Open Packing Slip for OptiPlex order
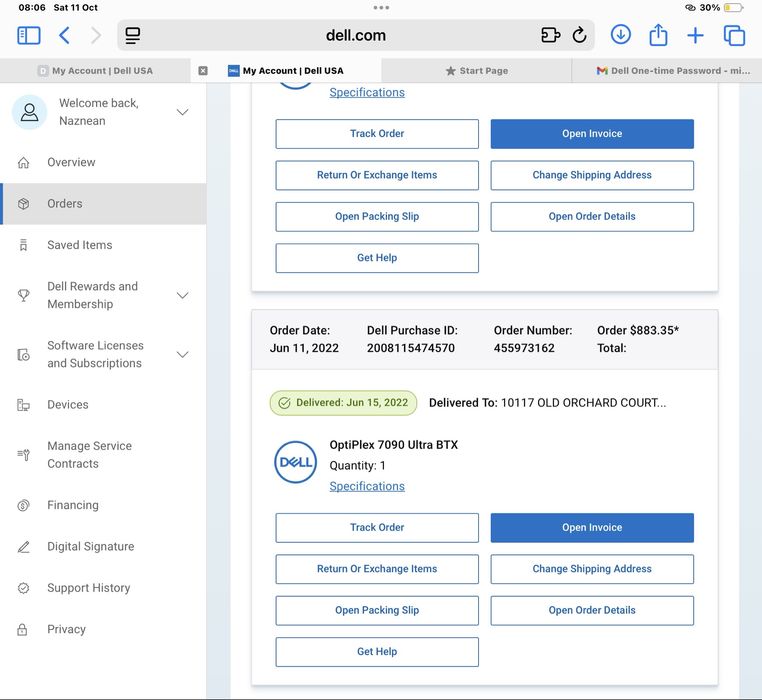Viewport: 762px width, 700px height. (x=377, y=610)
